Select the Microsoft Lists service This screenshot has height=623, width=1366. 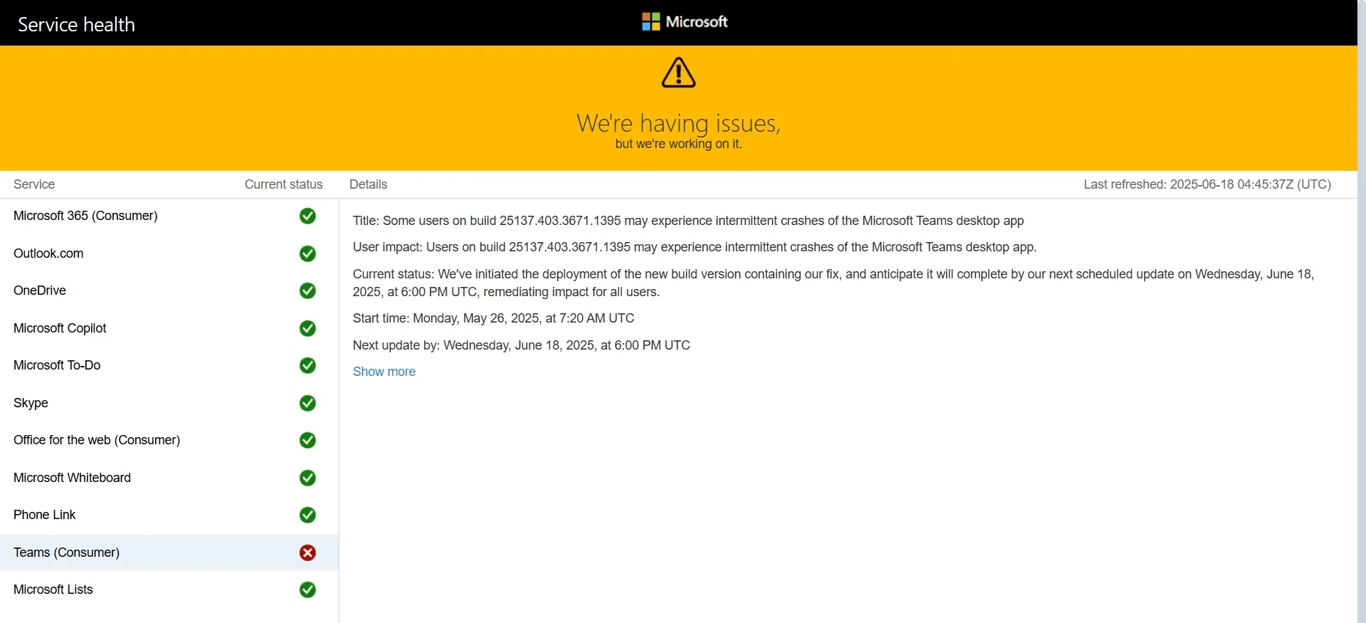169,590
